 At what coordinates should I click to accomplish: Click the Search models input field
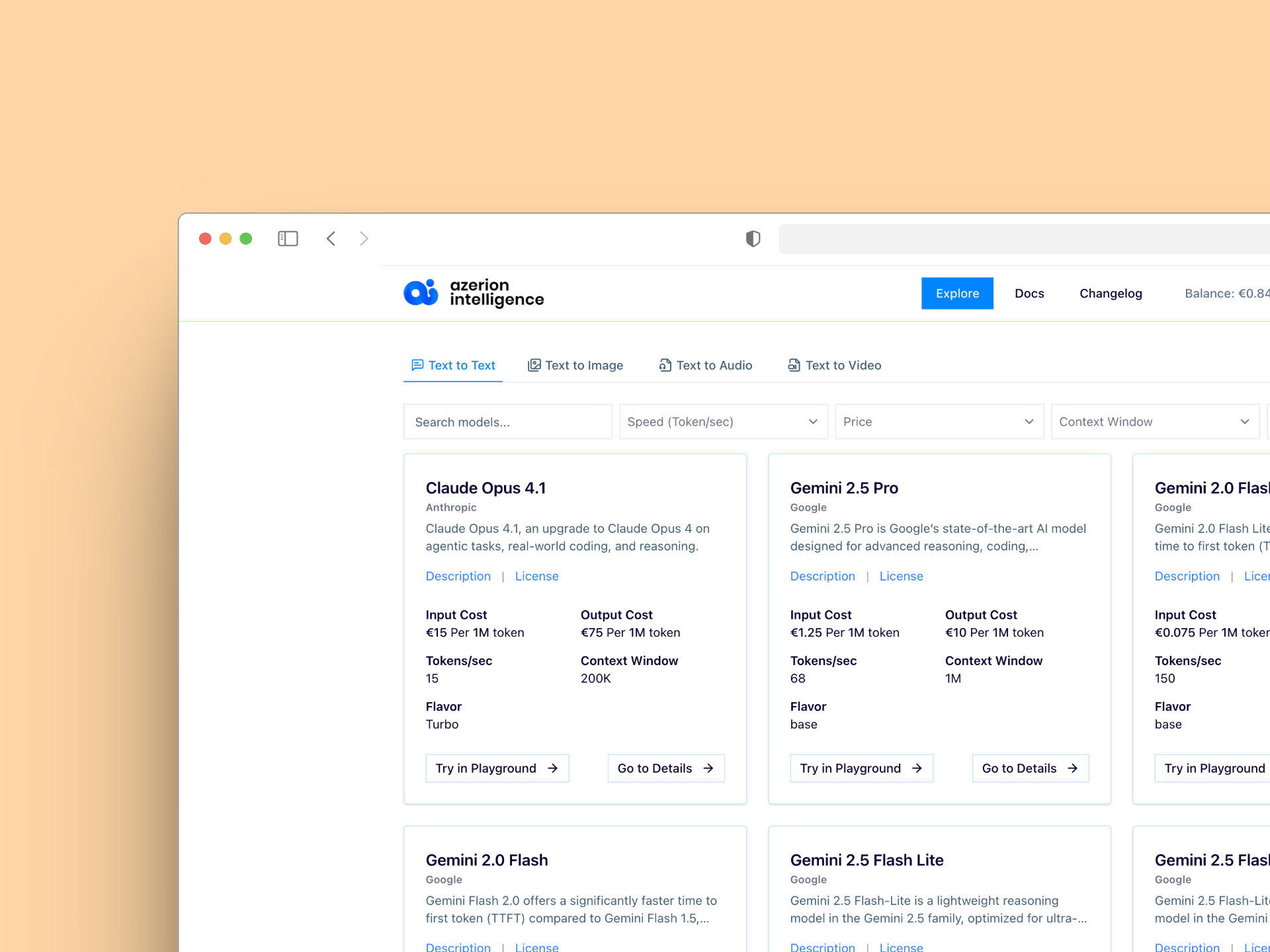[507, 422]
